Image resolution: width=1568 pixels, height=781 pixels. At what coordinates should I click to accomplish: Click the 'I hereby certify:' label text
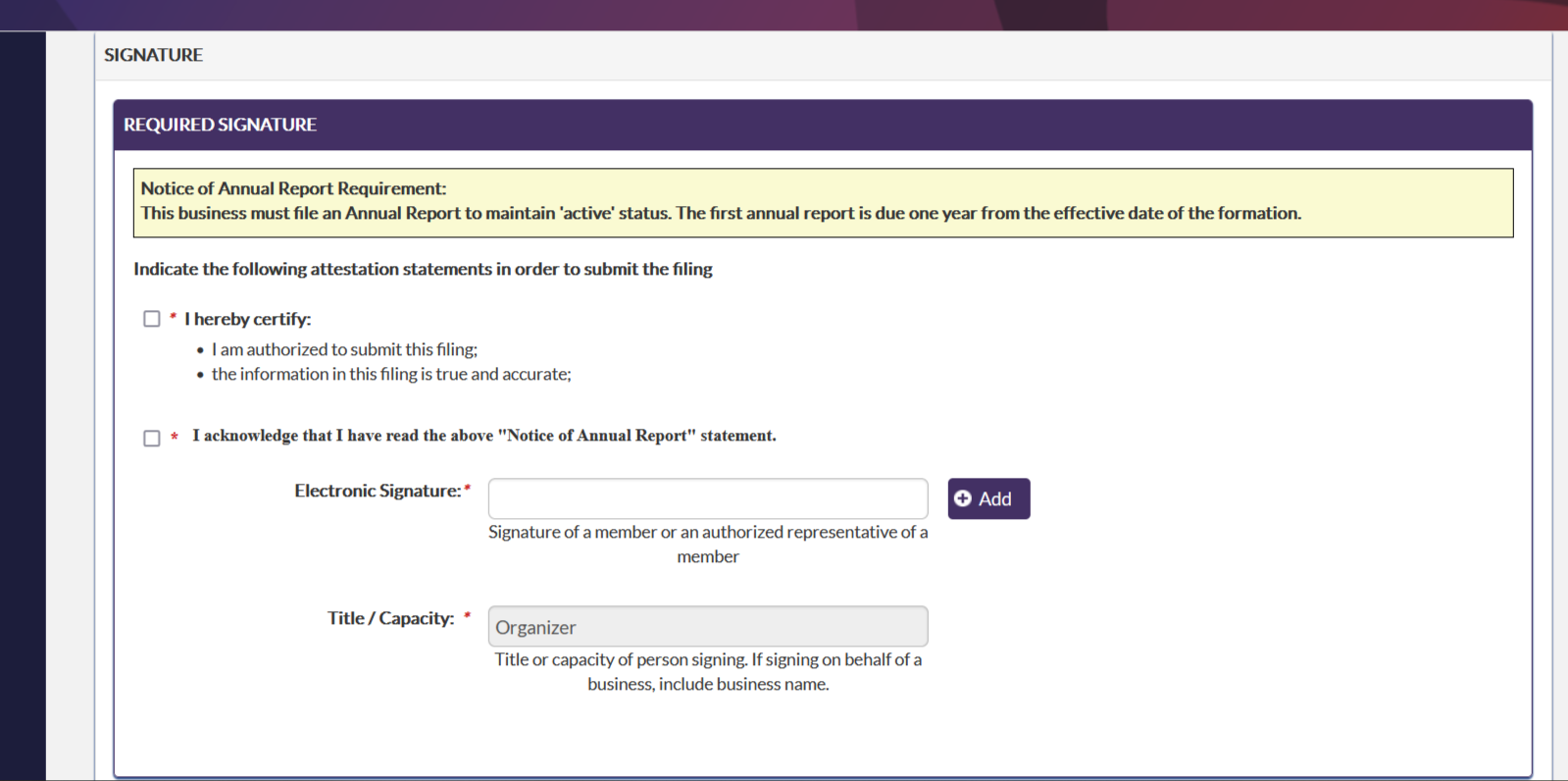[247, 319]
